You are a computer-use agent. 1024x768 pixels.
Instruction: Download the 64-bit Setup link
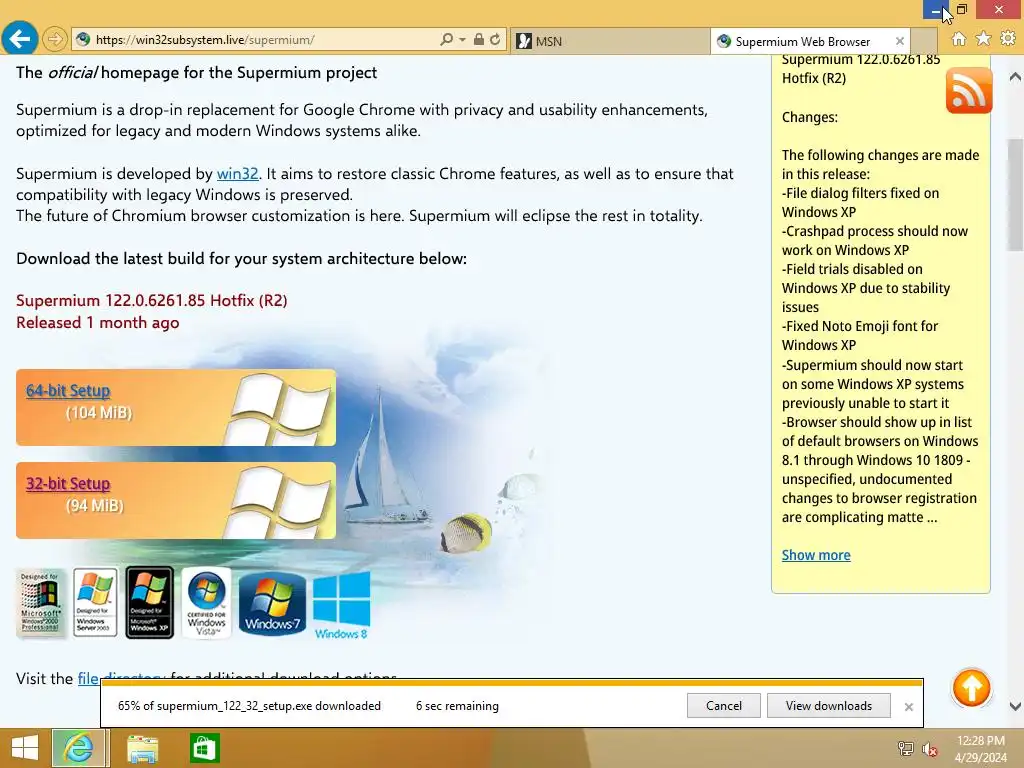[x=68, y=391]
